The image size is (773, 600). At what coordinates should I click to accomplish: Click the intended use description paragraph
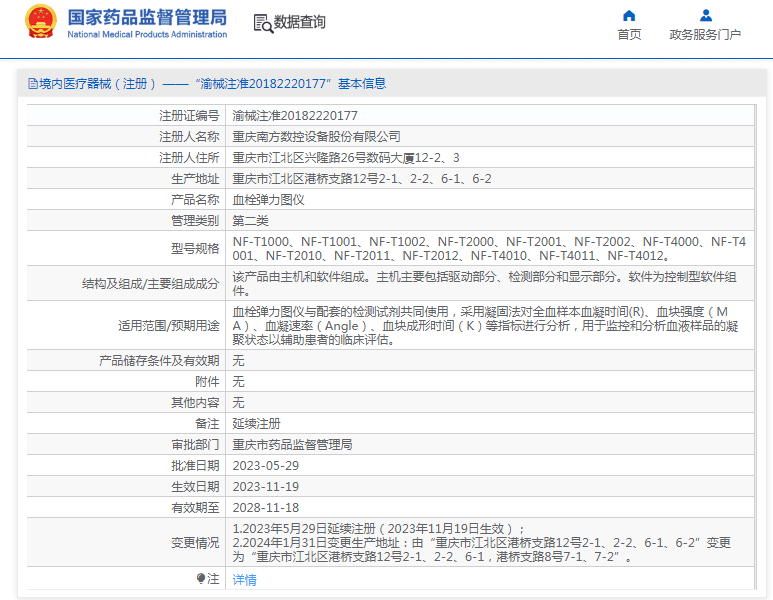coord(485,325)
